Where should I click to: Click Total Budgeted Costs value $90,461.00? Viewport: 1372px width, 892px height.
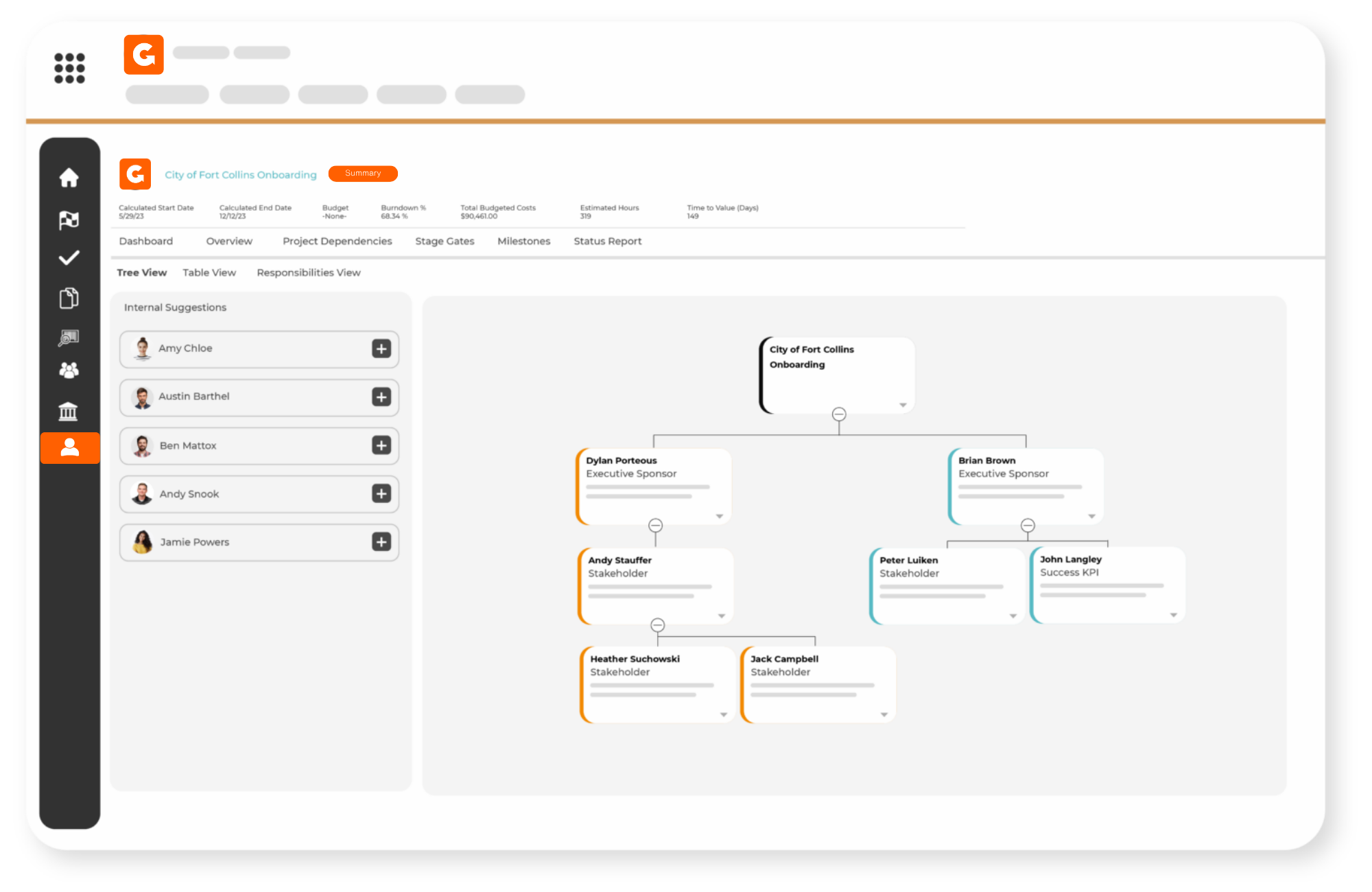479,216
